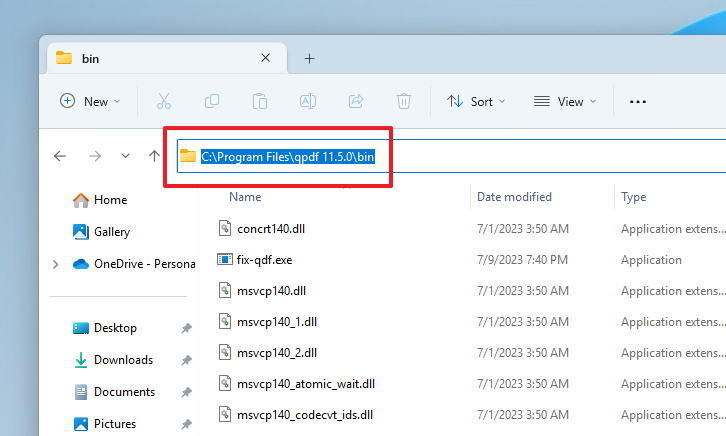
Task: Click the Paste clipboard icon
Action: (260, 101)
